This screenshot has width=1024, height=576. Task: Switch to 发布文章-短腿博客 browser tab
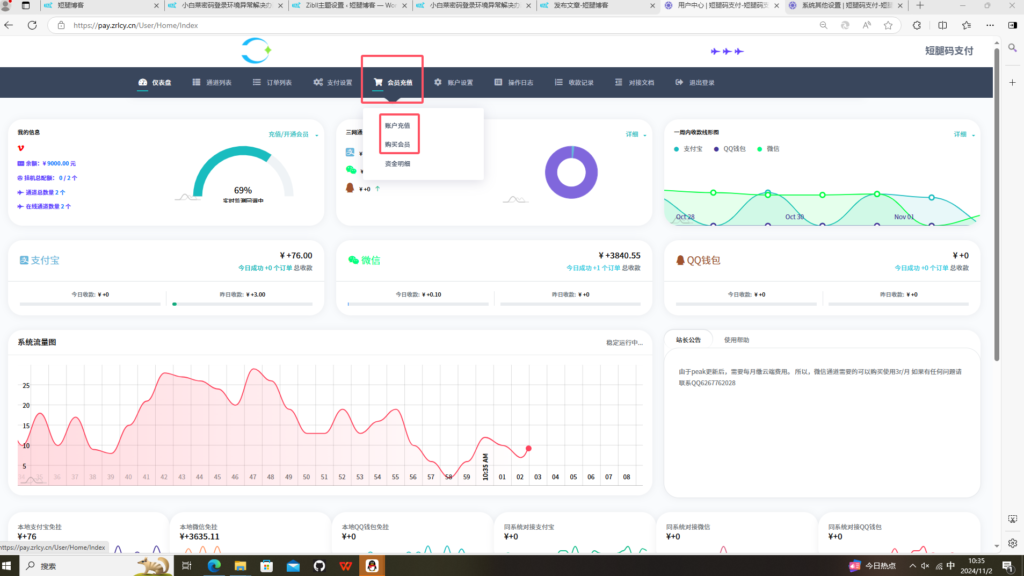point(596,5)
